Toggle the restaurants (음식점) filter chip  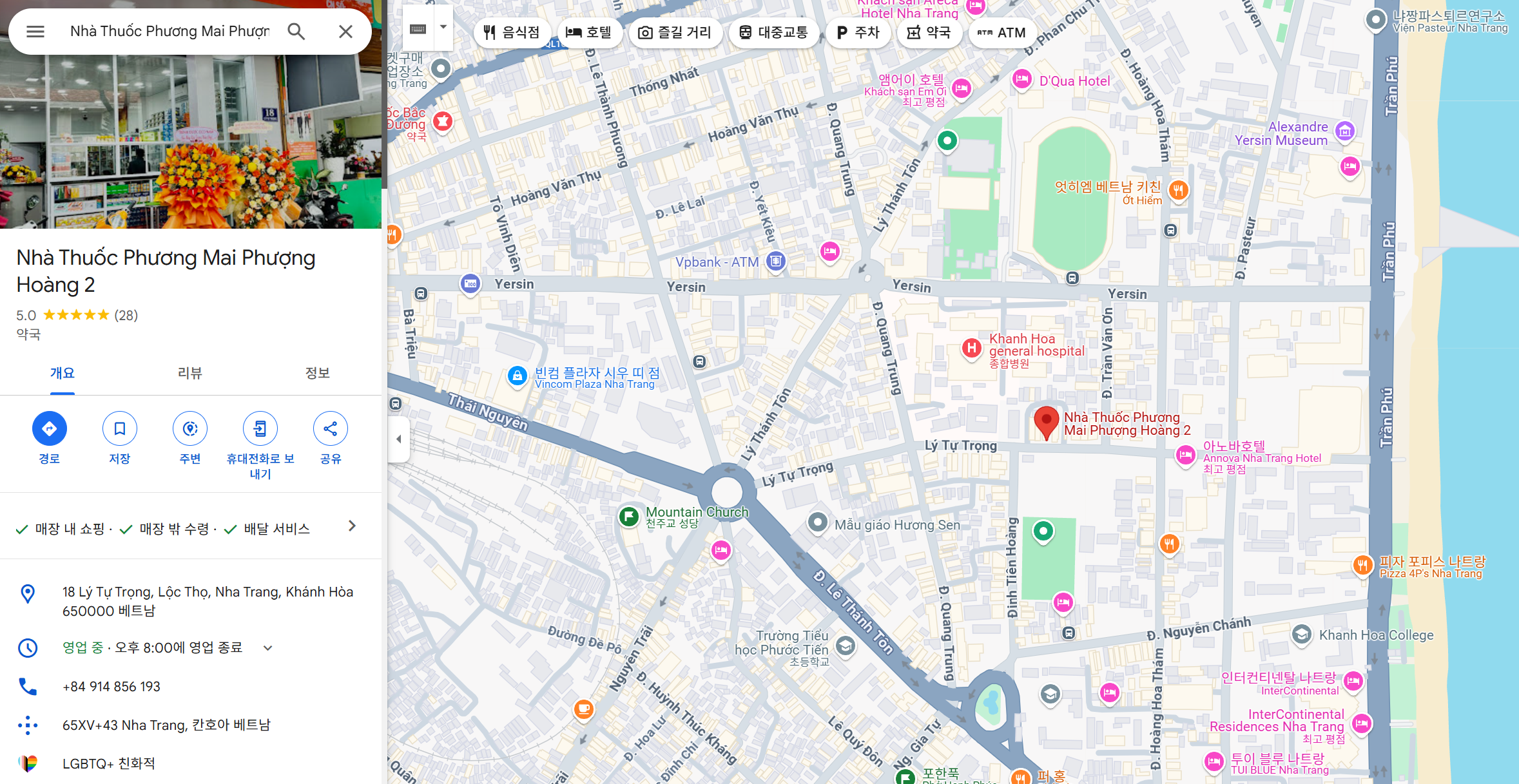[512, 32]
